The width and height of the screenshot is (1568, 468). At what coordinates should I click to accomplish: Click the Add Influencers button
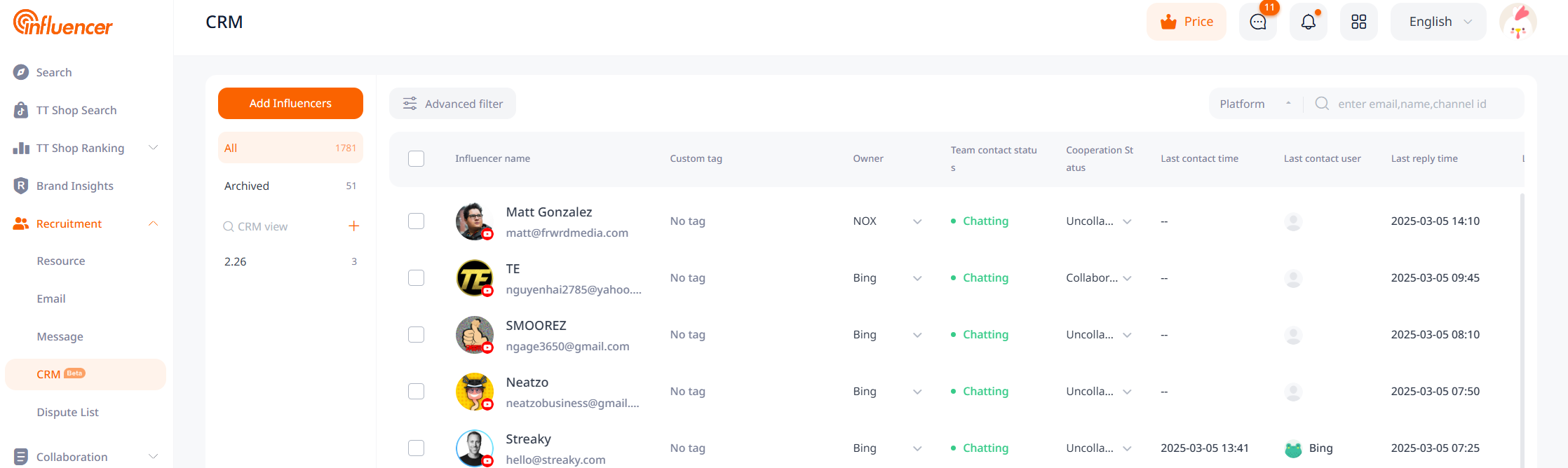[290, 103]
